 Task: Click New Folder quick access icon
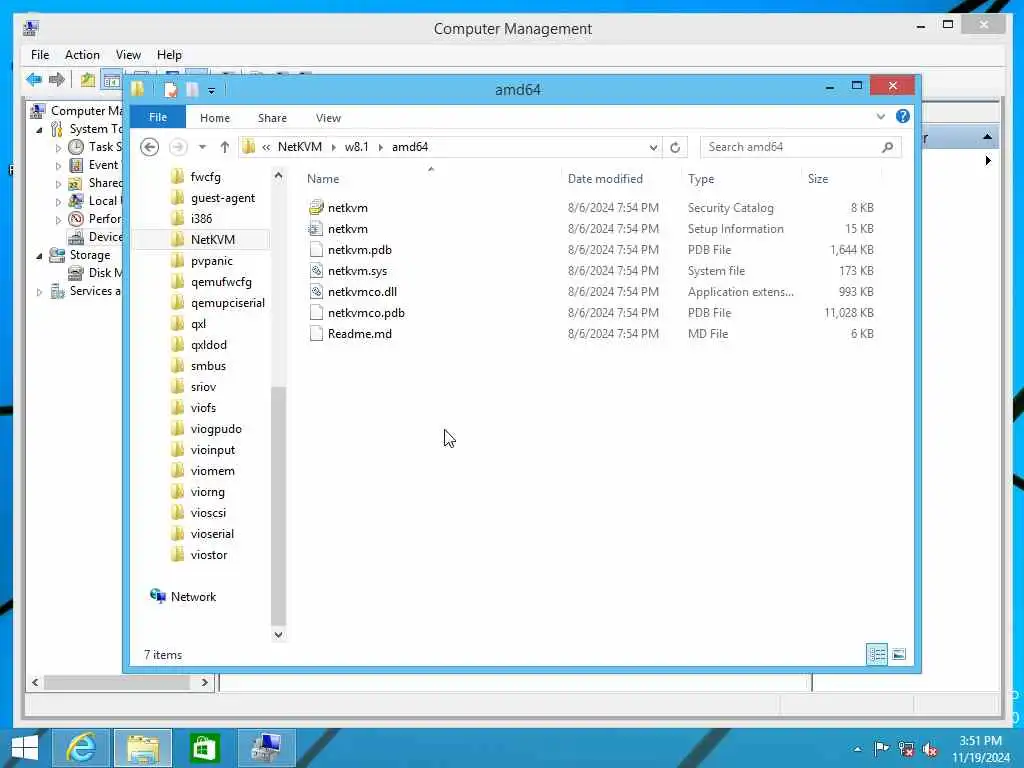pos(192,89)
